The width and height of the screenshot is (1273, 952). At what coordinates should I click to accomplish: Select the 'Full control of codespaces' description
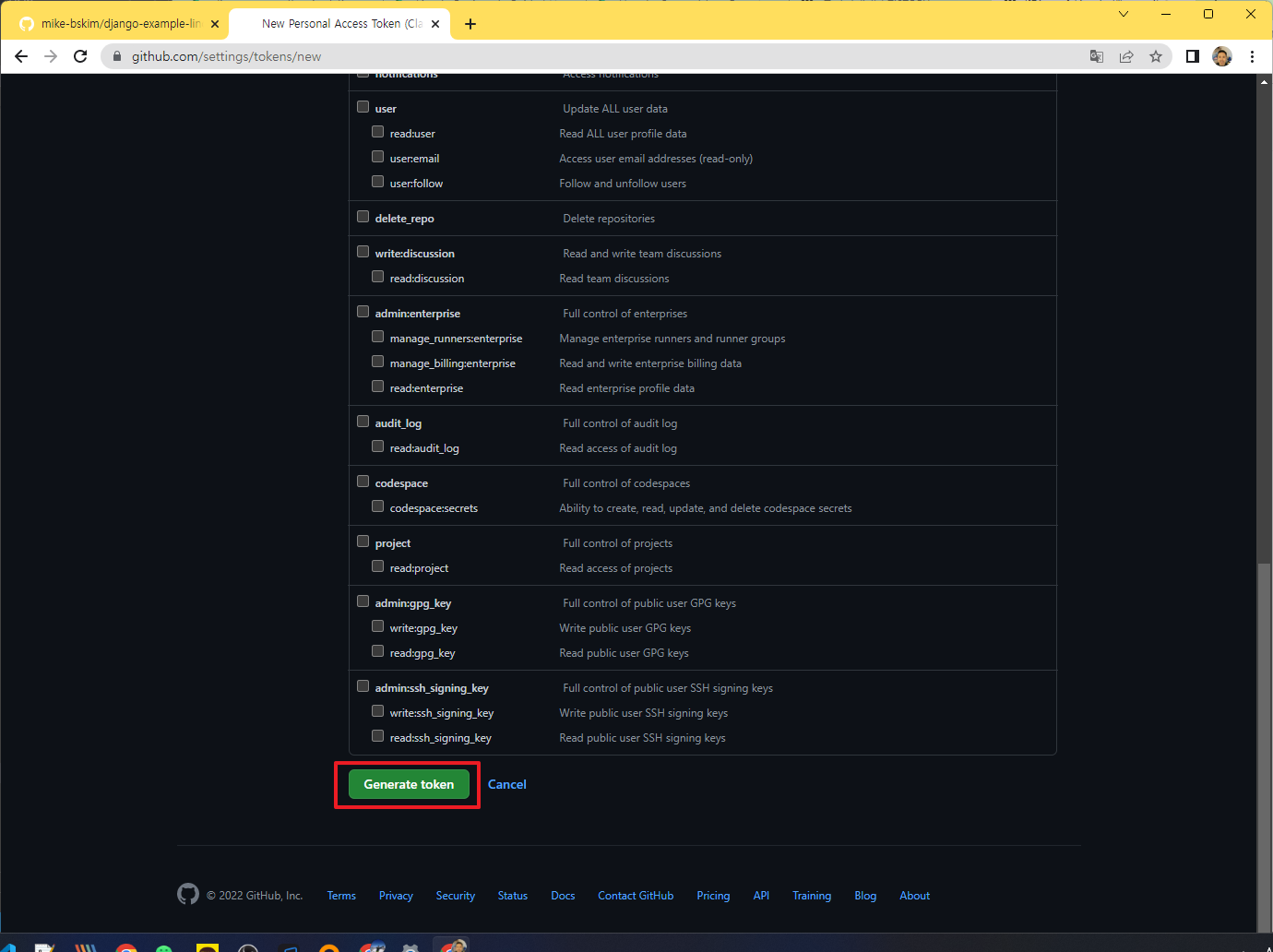coord(626,483)
